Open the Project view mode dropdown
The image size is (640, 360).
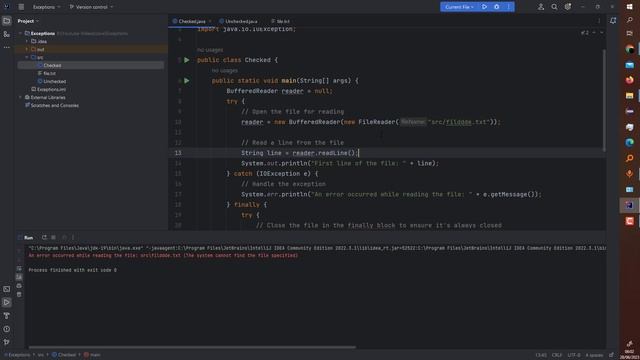pyautogui.click(x=28, y=21)
